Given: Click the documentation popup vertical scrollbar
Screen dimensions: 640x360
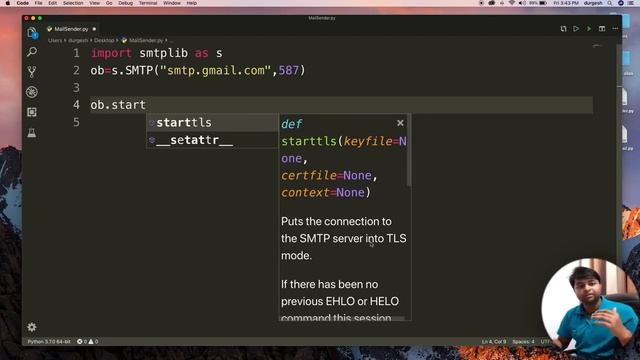Looking at the screenshot, I should click(x=409, y=150).
